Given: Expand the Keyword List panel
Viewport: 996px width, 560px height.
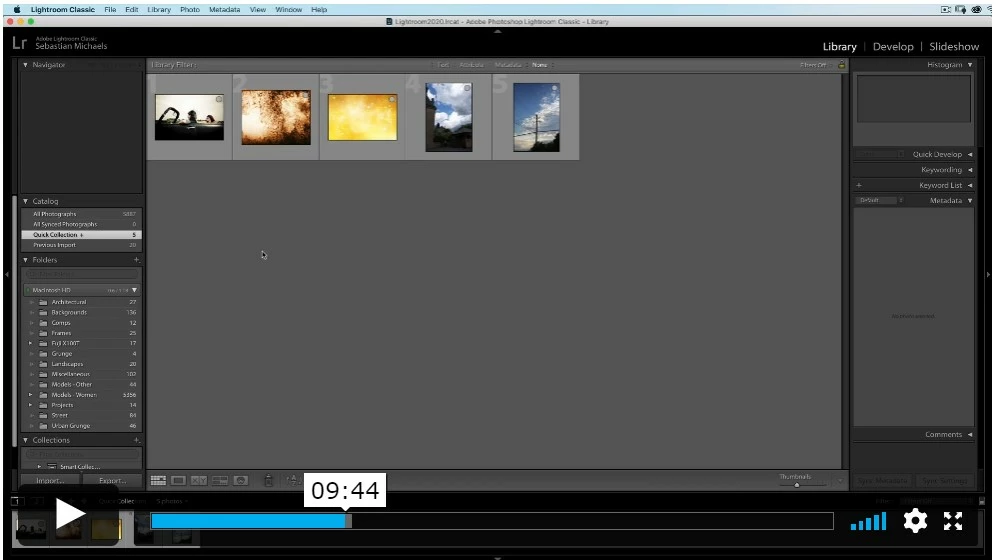Looking at the screenshot, I should point(970,185).
